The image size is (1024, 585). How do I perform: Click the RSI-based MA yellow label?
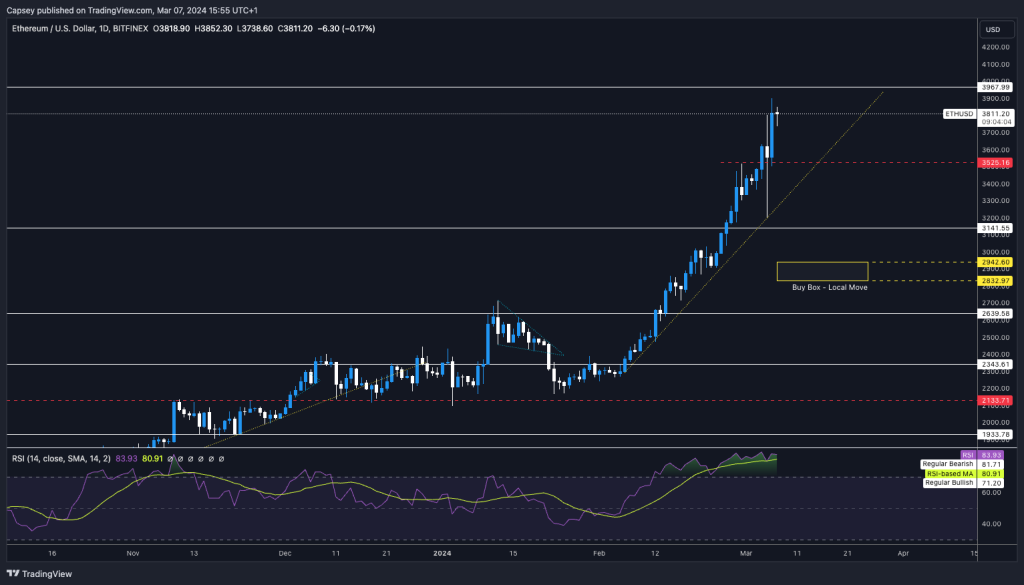coord(948,473)
